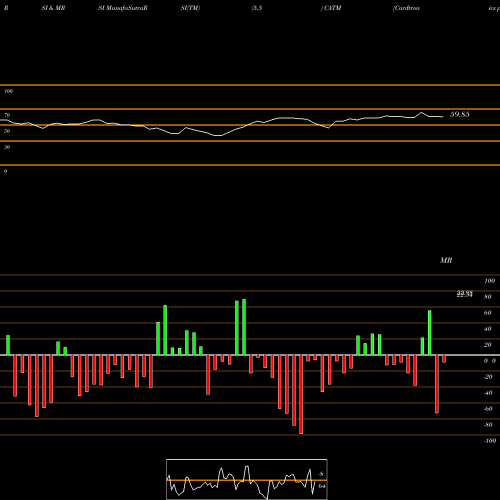Click the MR axis label 60
The image size is (500, 500).
(488, 313)
